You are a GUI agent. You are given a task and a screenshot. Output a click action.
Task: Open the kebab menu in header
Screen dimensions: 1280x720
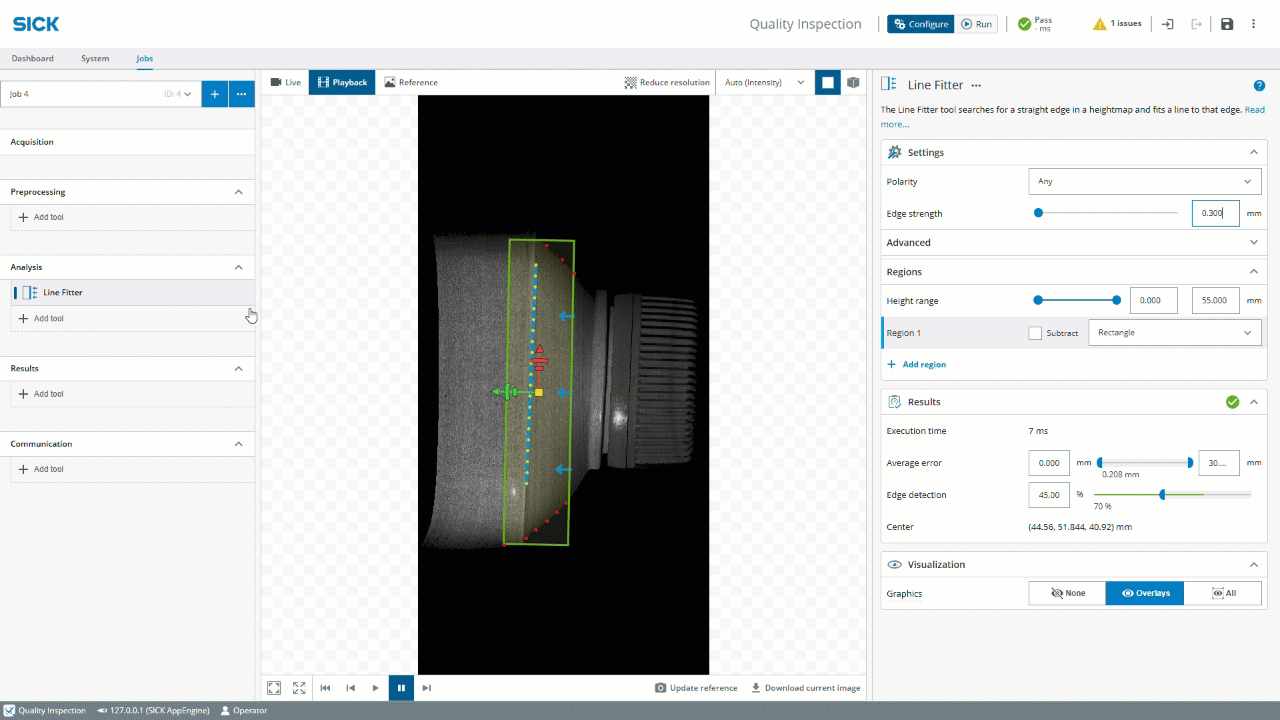point(1254,24)
